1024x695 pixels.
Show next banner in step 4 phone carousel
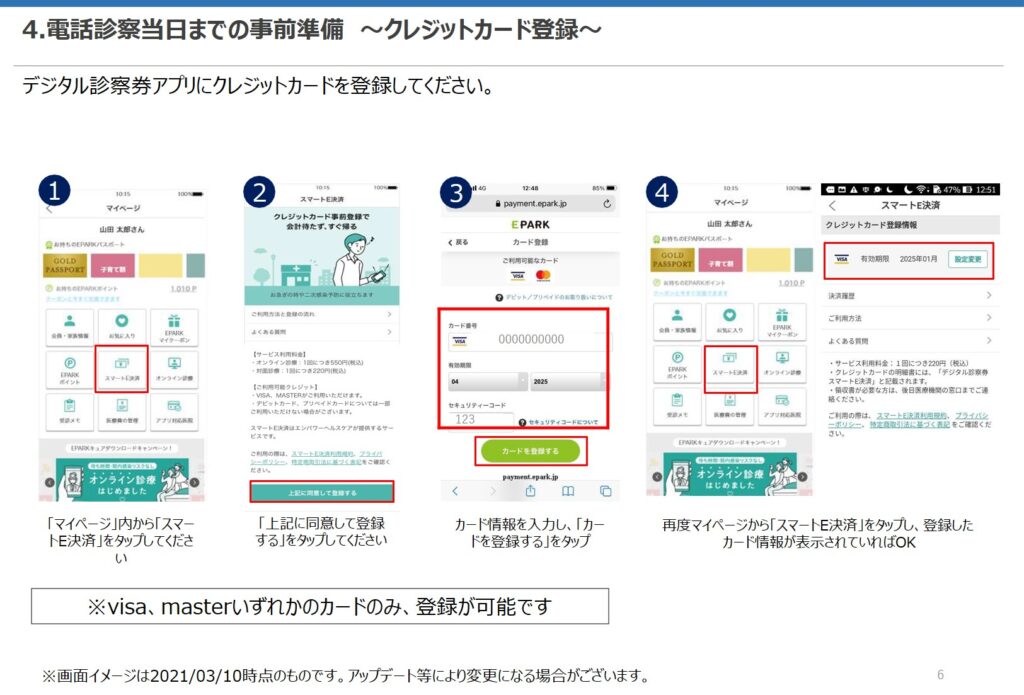802,476
